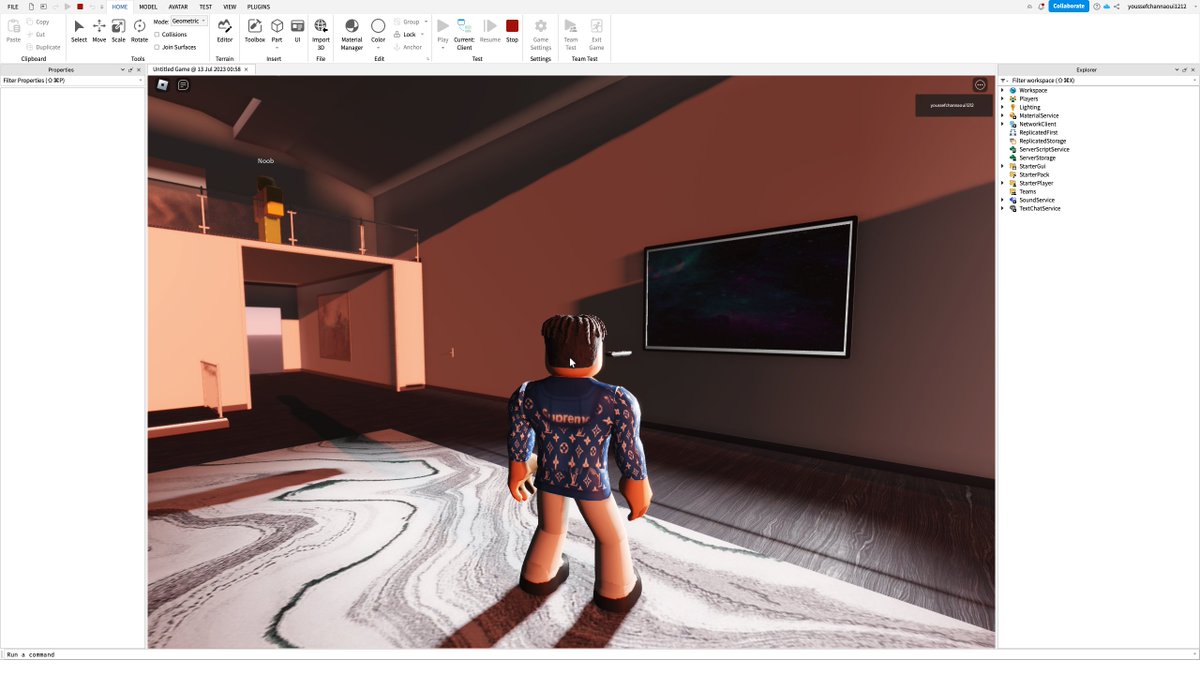Click Duplicate in the Clipboard group
Viewport: 1200px width, 675px height.
pos(43,47)
